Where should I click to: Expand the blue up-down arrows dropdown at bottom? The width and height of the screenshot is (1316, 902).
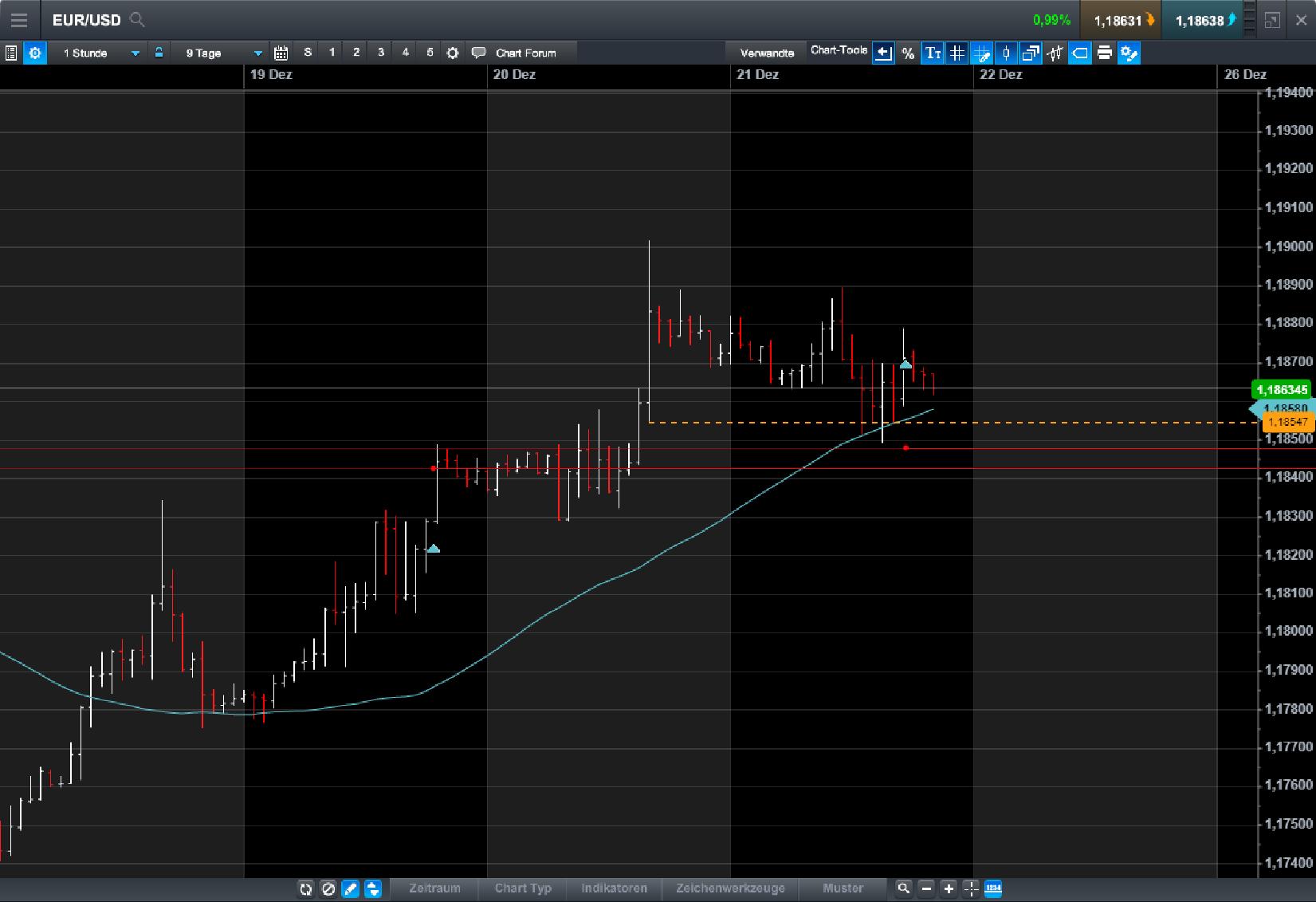tap(372, 888)
